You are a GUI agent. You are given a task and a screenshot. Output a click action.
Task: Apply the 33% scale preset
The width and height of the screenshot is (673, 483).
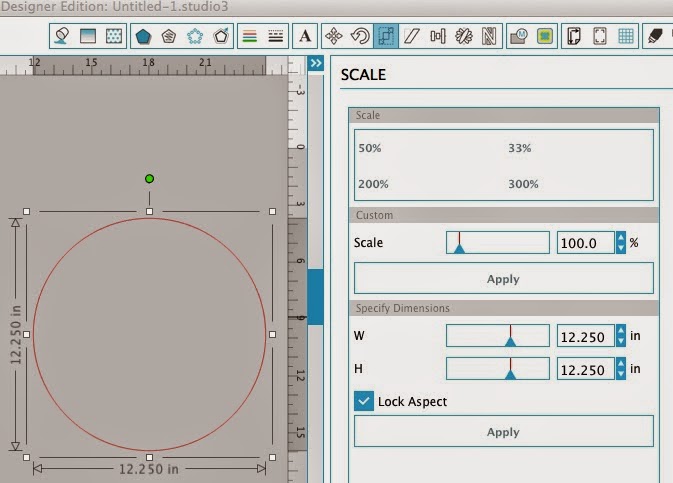[520, 148]
